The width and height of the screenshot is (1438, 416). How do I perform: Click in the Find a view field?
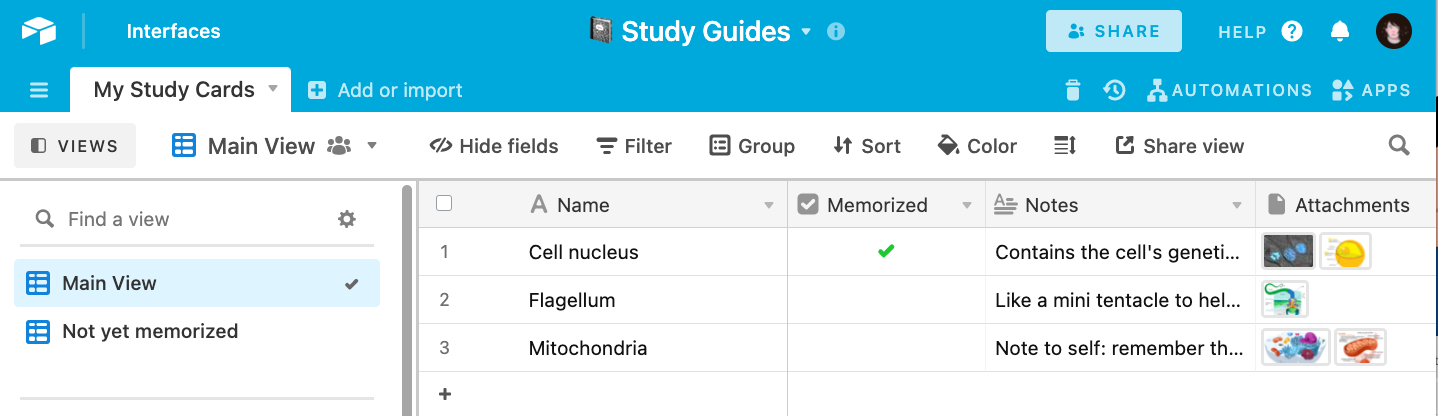click(190, 219)
